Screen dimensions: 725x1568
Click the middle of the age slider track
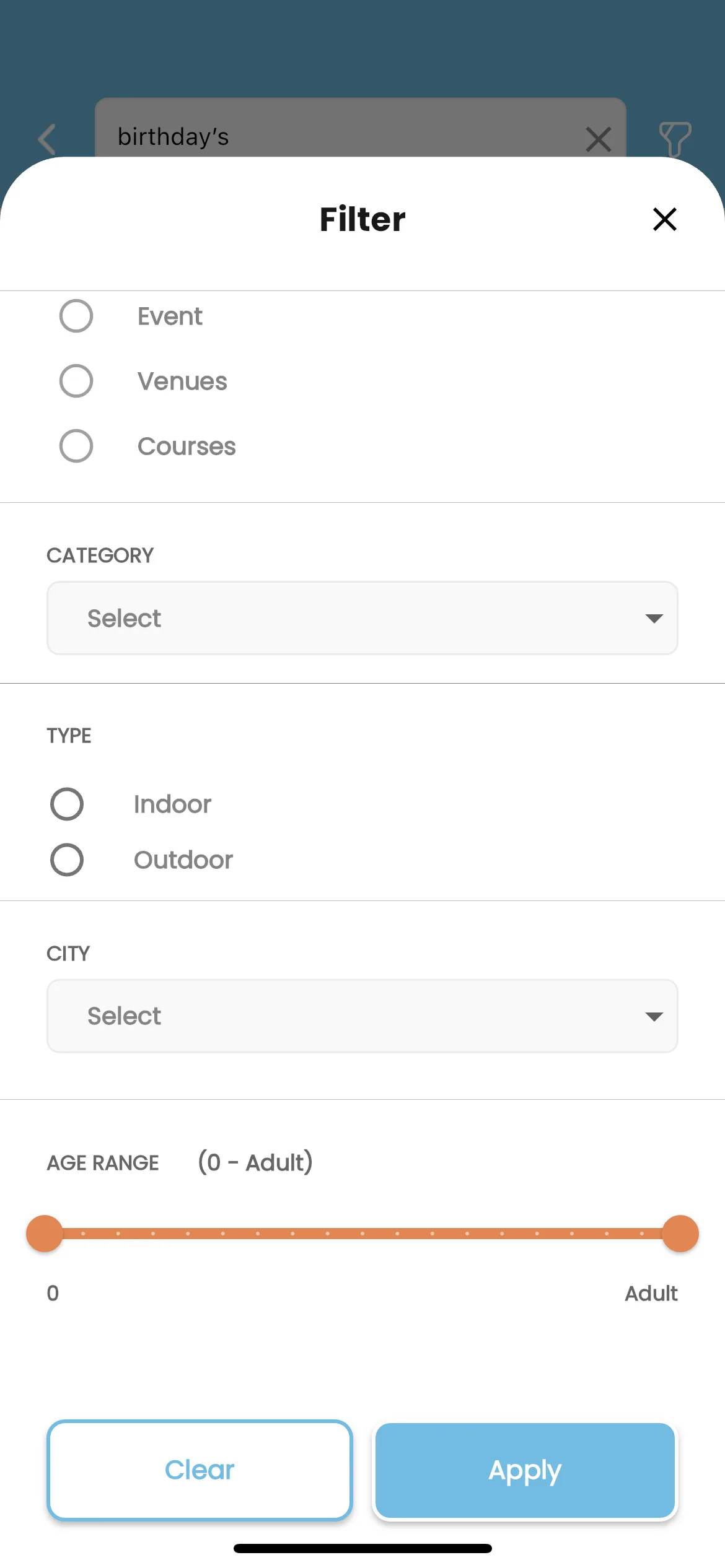click(x=362, y=1234)
